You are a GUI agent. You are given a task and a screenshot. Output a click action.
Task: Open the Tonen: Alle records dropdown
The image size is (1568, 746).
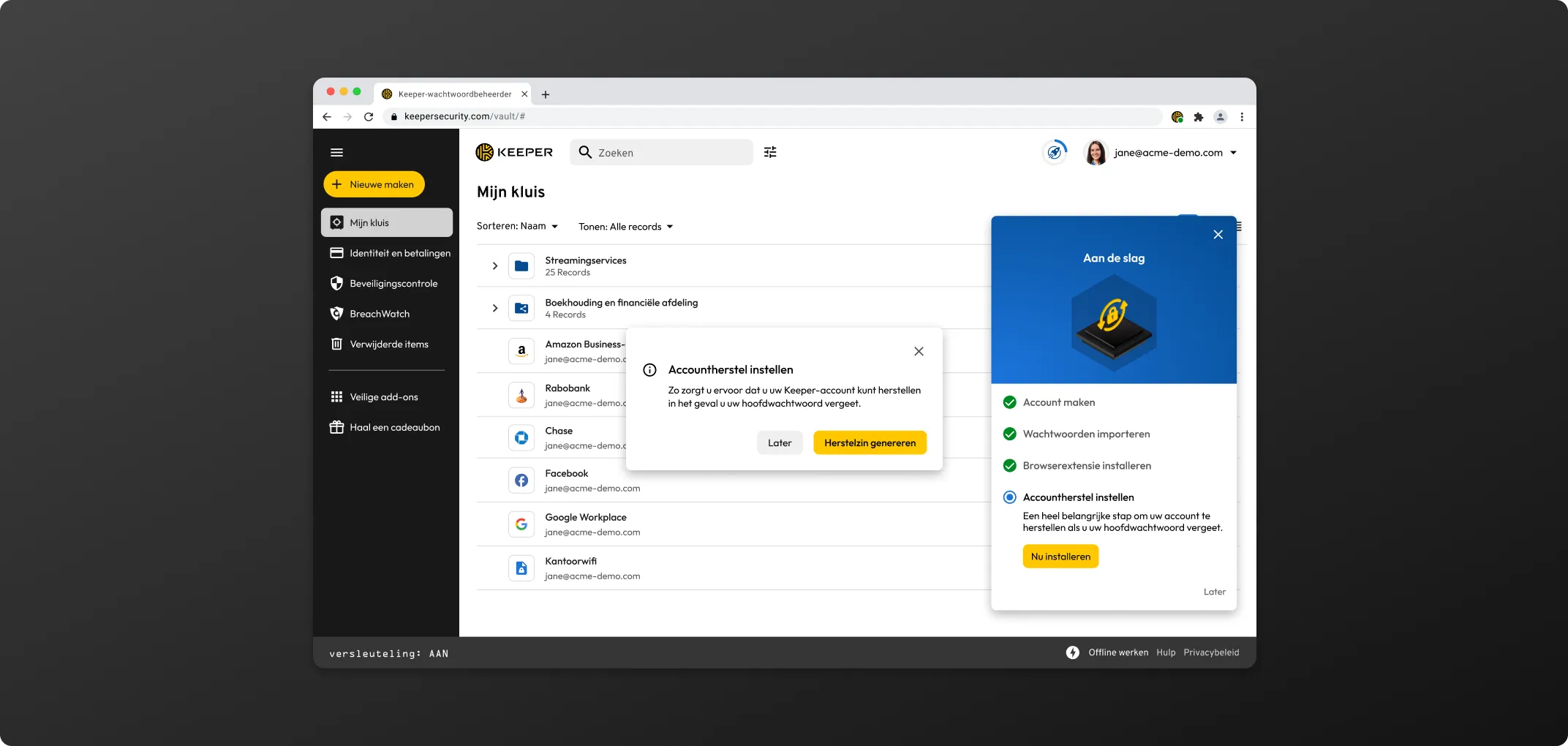[x=625, y=227]
